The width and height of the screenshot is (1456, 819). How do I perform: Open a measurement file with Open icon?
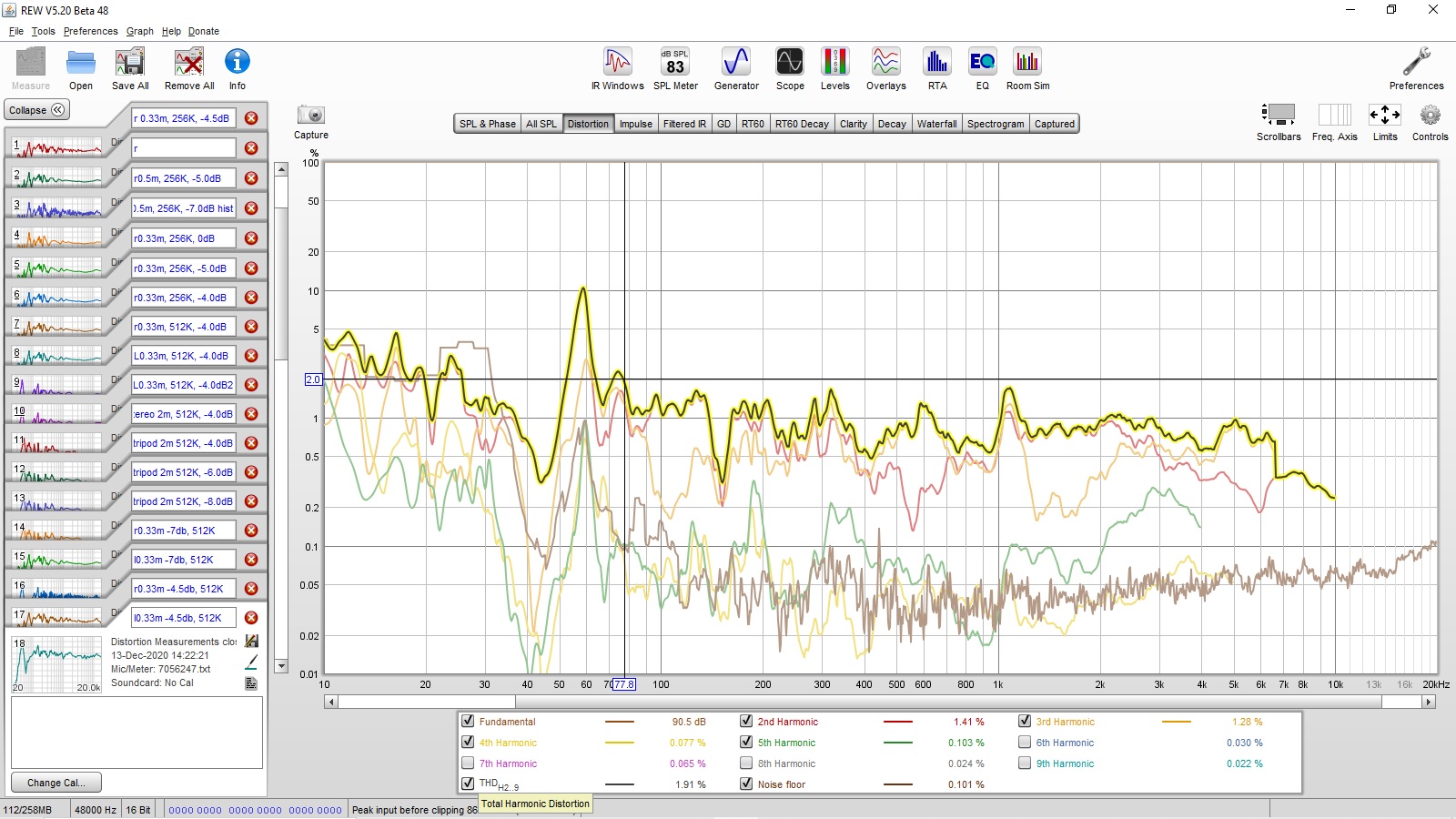[81, 63]
